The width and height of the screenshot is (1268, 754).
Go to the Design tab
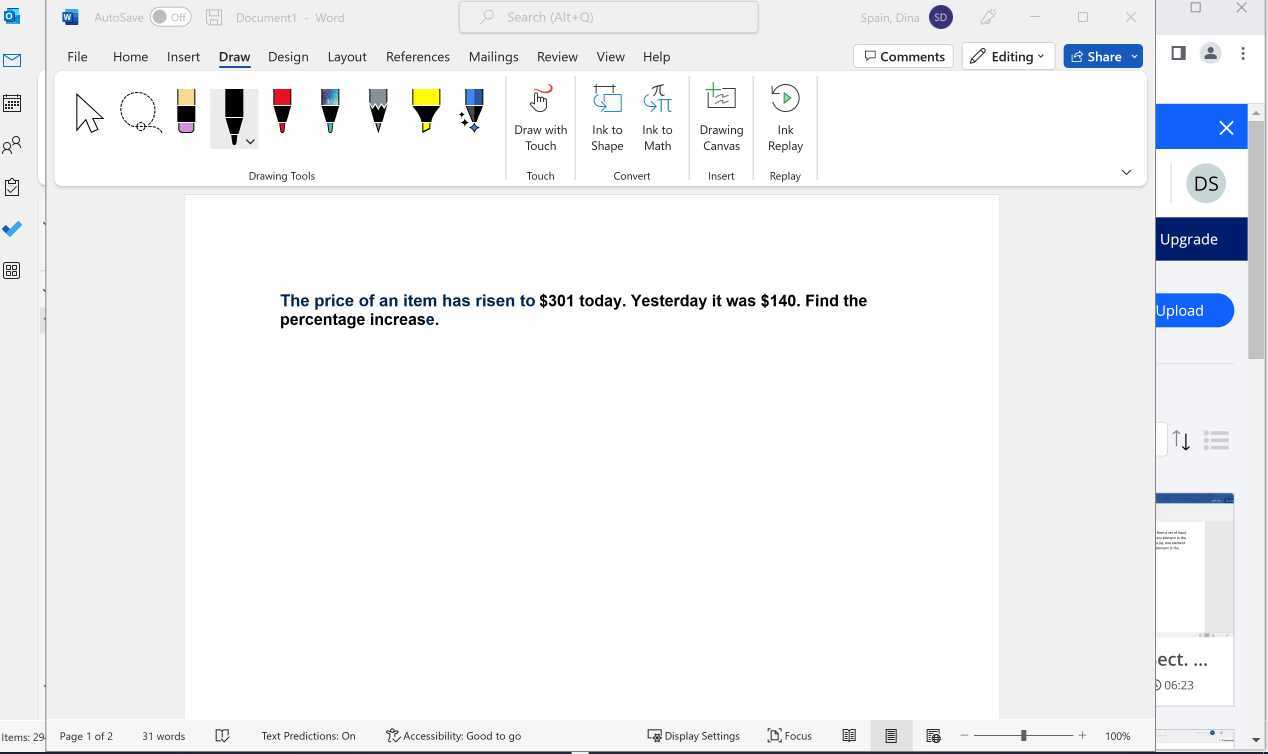(288, 57)
